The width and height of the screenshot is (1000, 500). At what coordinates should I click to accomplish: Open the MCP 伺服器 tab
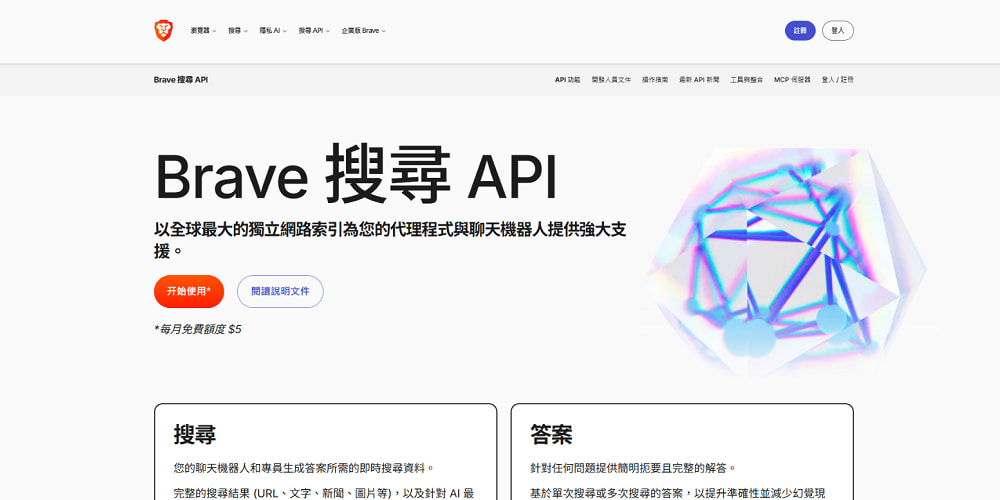point(792,80)
